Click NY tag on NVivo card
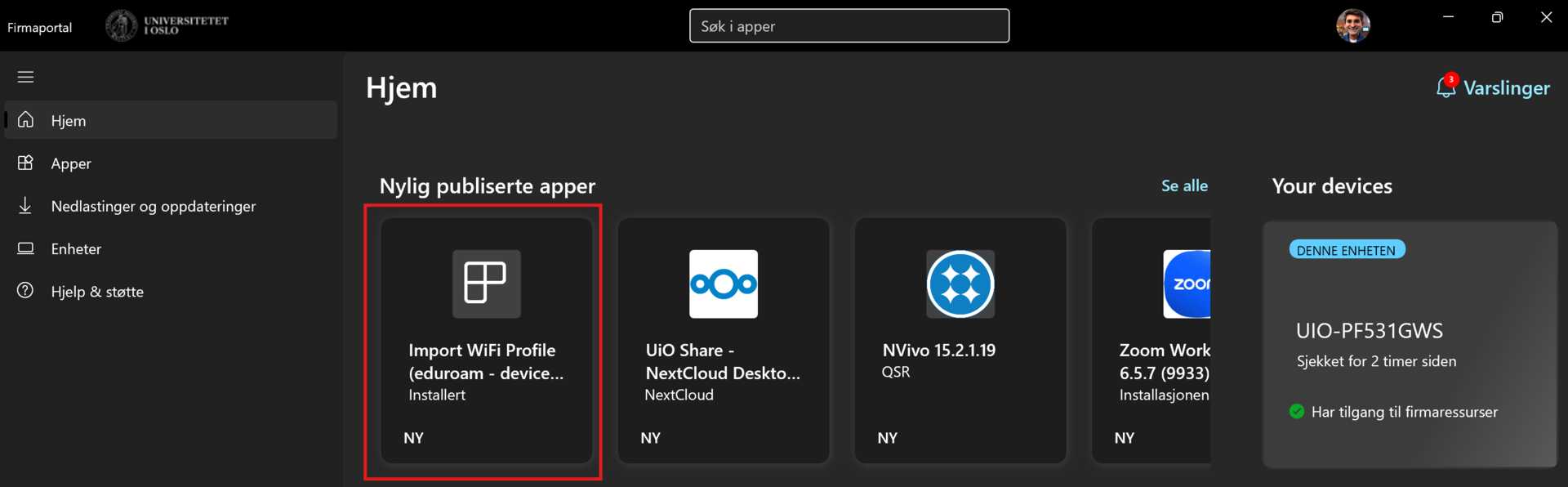The image size is (1568, 487). click(888, 438)
